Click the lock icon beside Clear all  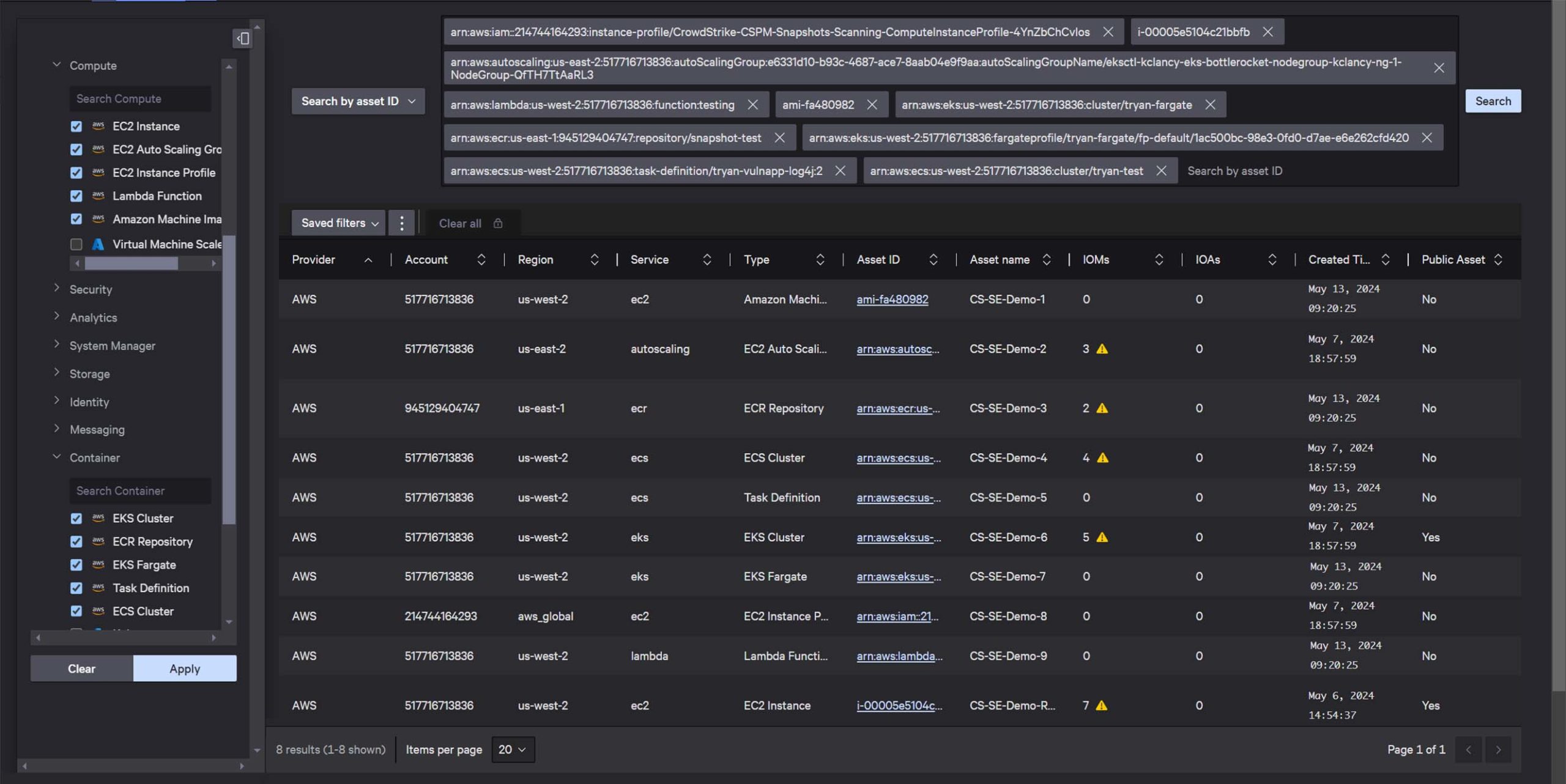498,223
